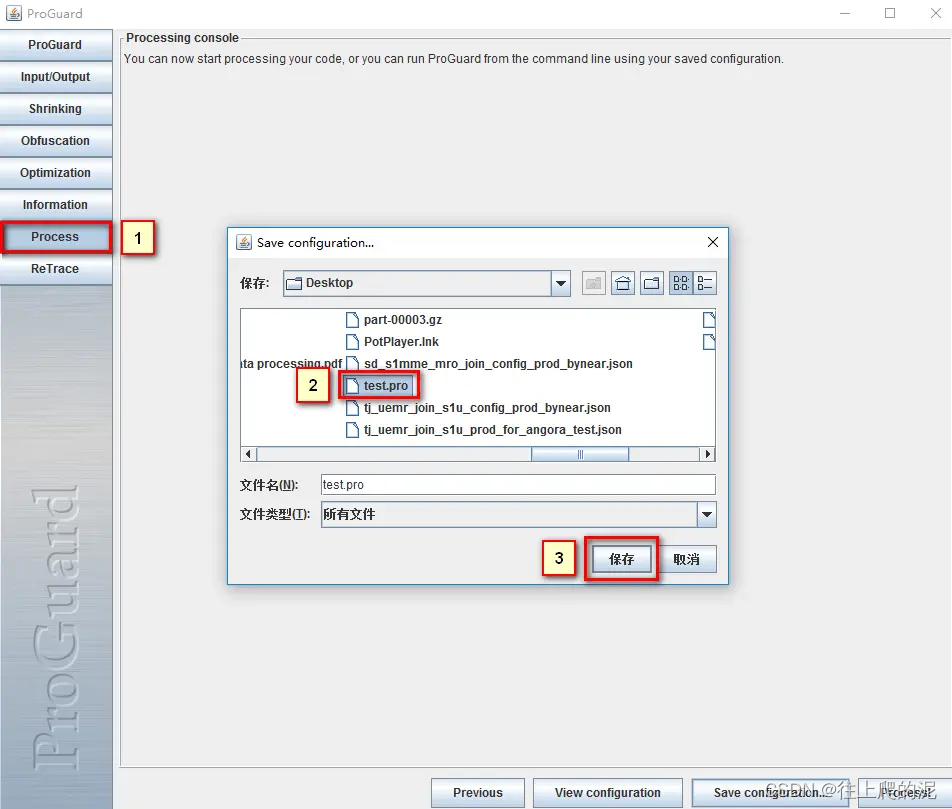The height and width of the screenshot is (809, 952).
Task: Go to home folder icon
Action: tap(623, 283)
